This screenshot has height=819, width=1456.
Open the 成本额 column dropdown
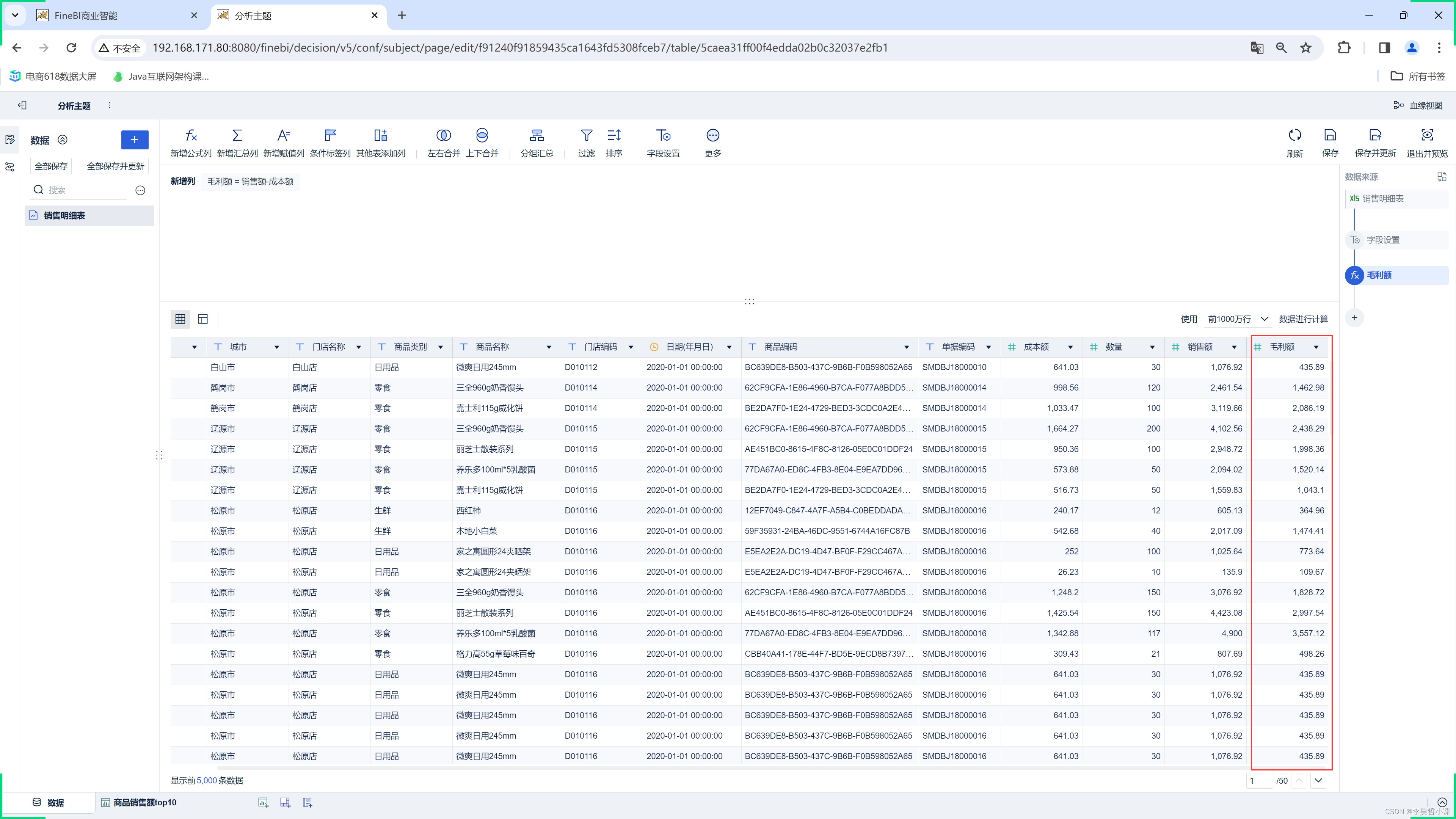coord(1070,347)
